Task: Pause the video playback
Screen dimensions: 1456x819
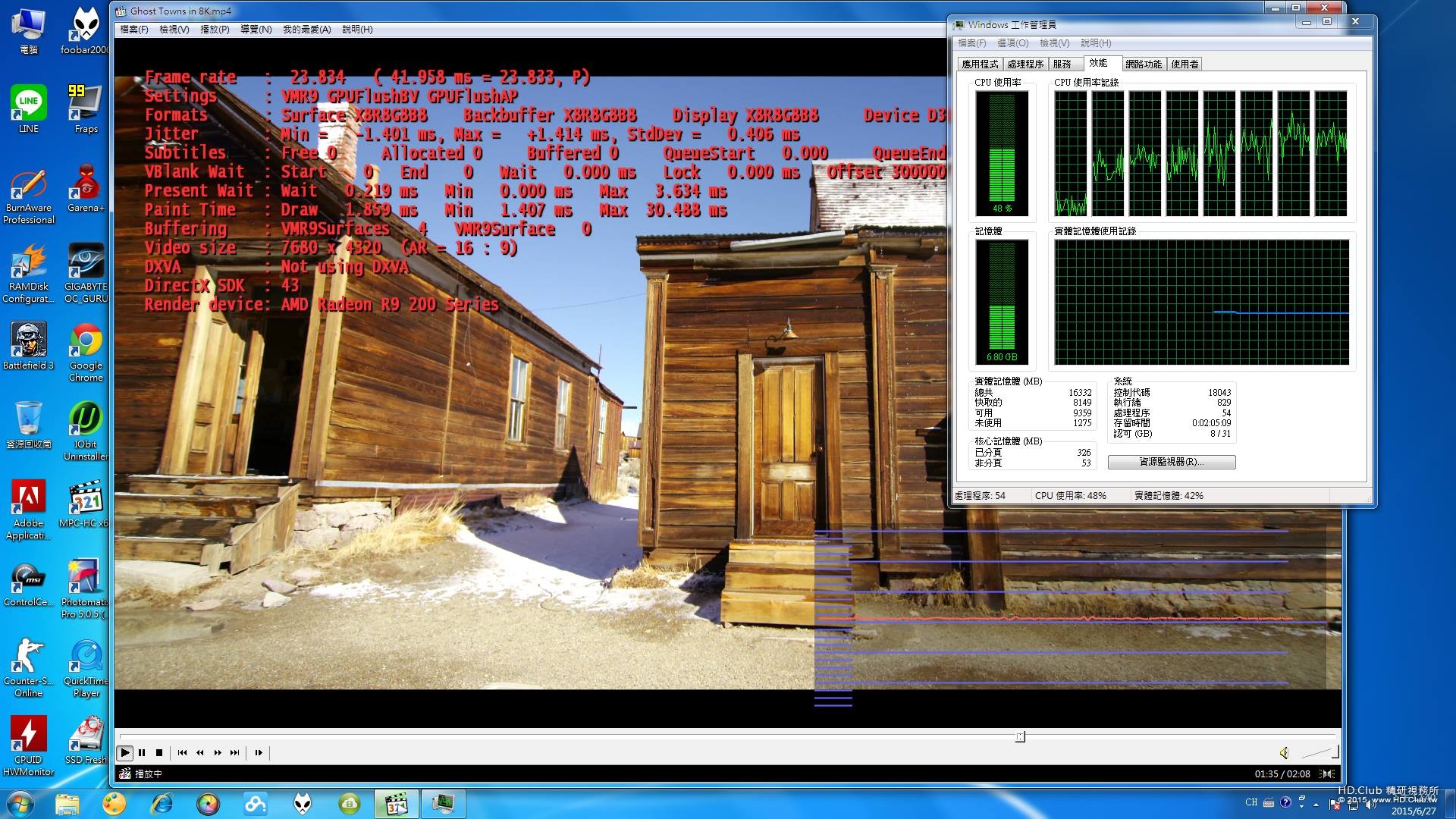Action: [142, 753]
